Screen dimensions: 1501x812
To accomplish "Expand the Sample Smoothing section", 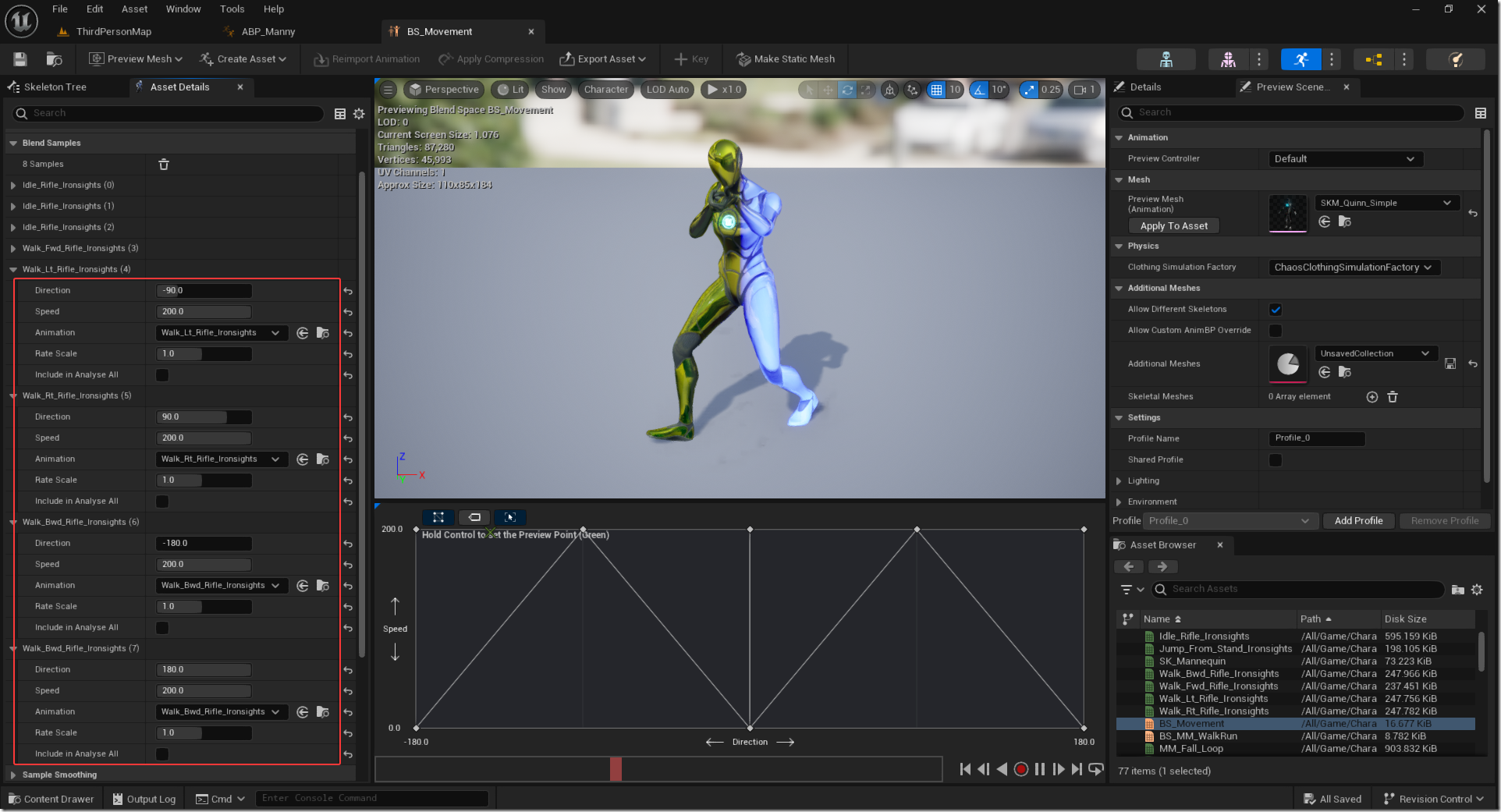I will (13, 775).
